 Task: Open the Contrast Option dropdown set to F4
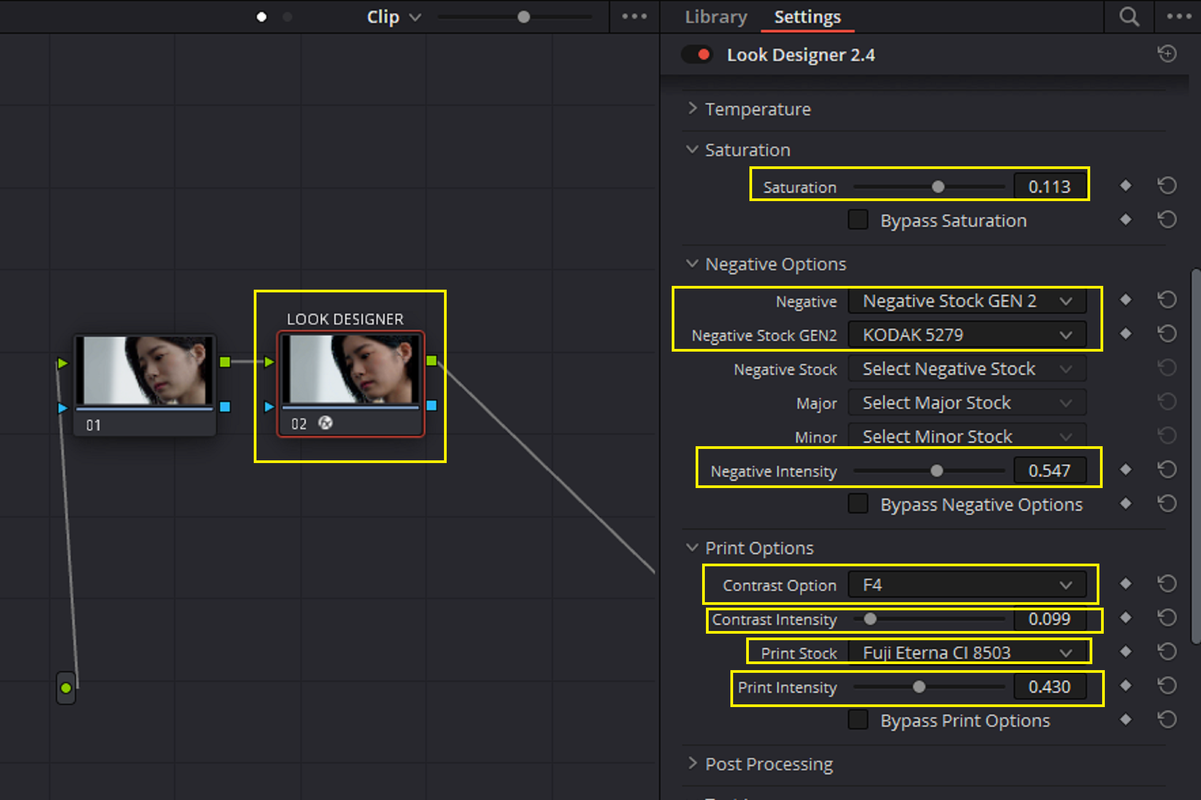coord(967,585)
